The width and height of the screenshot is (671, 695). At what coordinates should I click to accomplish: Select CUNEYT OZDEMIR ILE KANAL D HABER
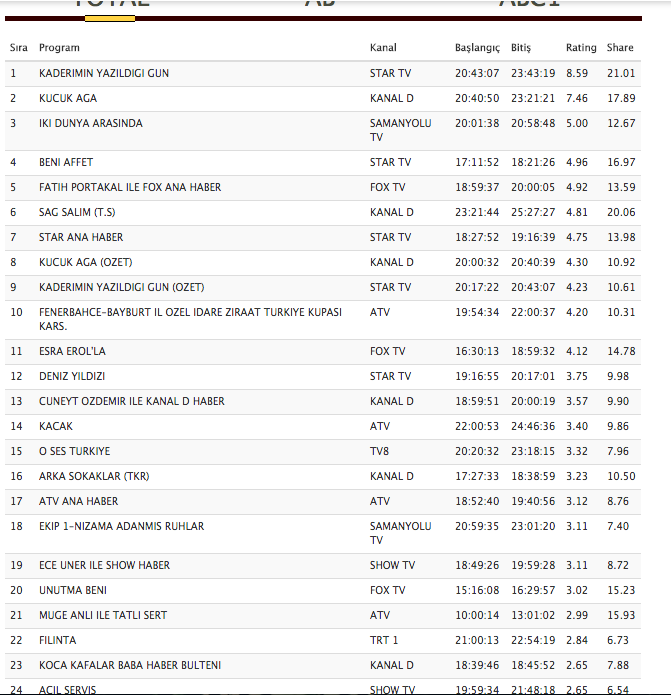click(x=132, y=401)
